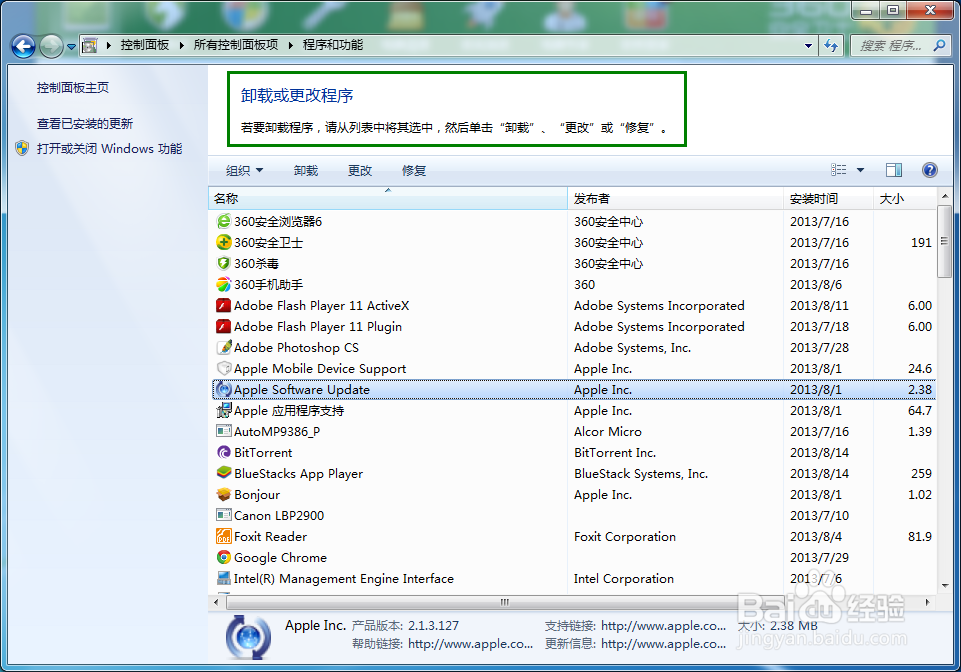Click the large Apple Software Update details icon
Viewport: 961px width, 672px height.
pyautogui.click(x=248, y=637)
